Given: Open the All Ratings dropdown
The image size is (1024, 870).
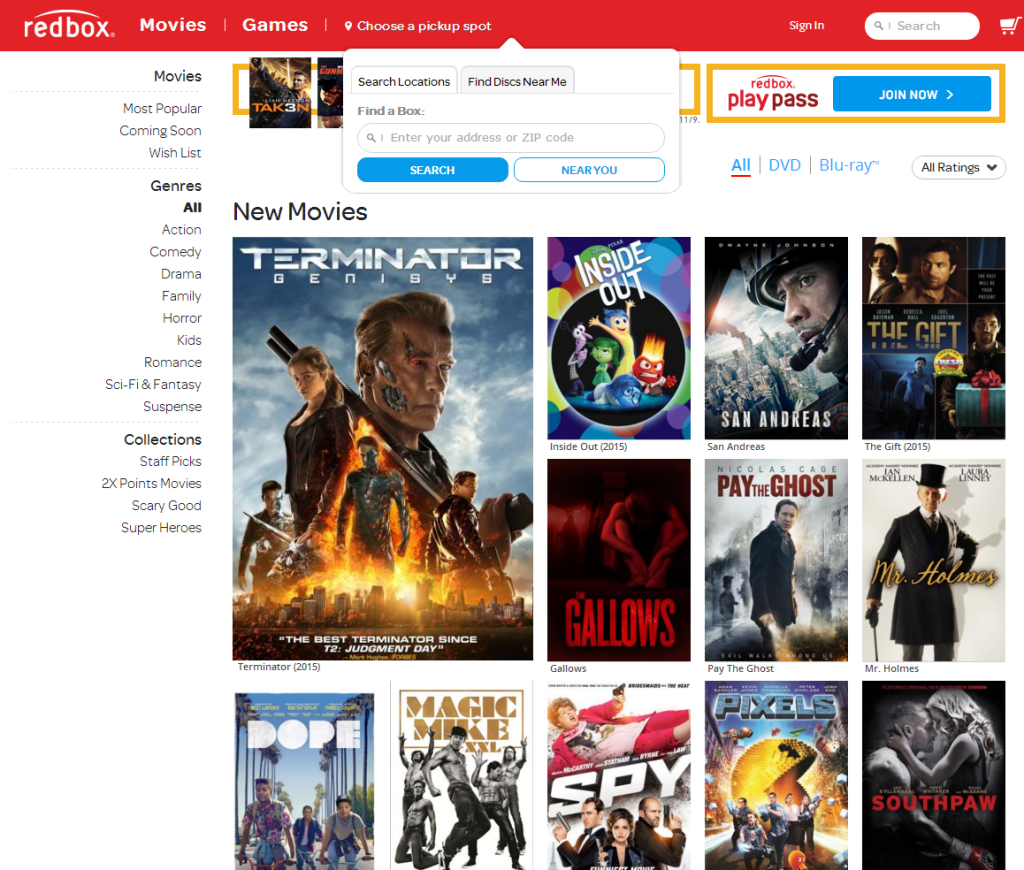Looking at the screenshot, I should tap(958, 167).
